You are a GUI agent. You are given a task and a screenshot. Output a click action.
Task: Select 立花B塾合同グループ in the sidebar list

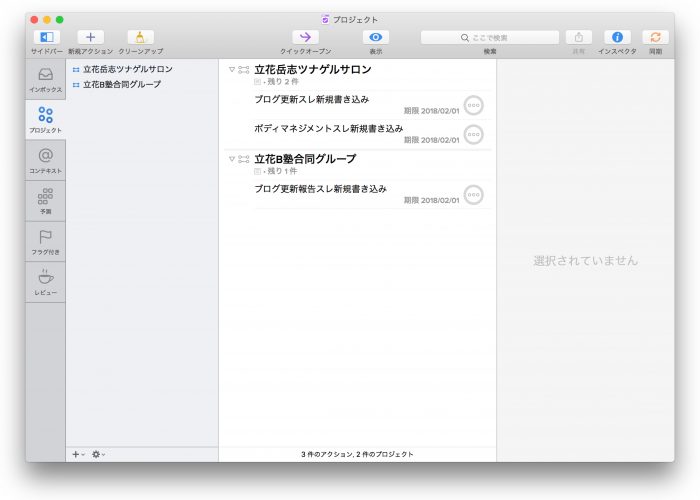(121, 84)
